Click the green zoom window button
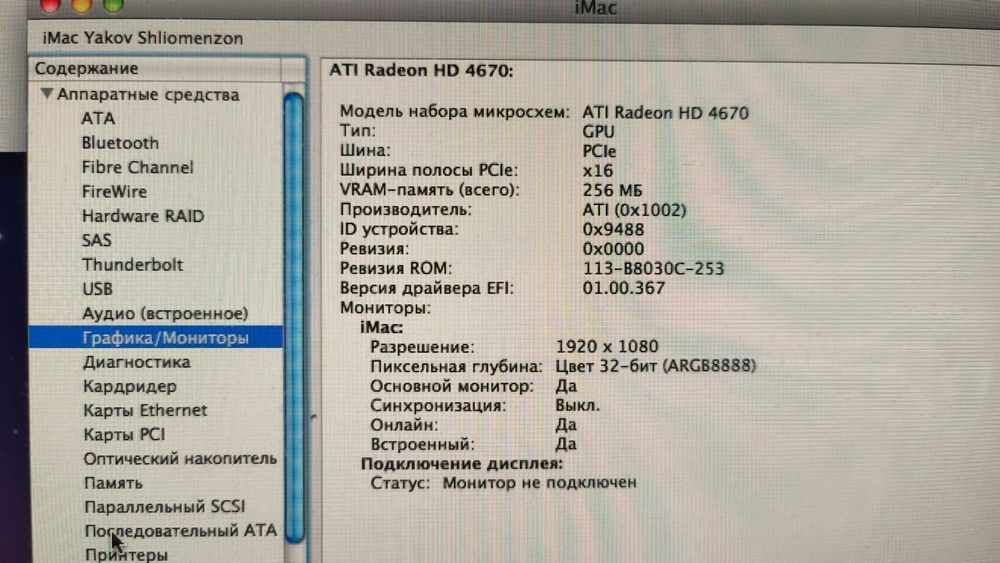 pyautogui.click(x=114, y=5)
